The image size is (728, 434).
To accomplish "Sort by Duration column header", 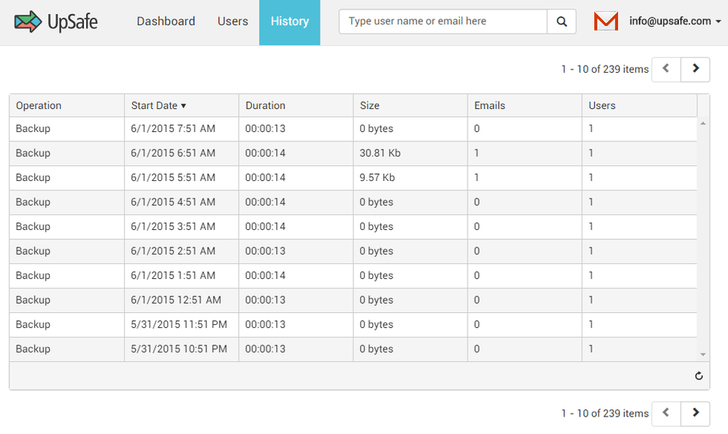I will [265, 106].
